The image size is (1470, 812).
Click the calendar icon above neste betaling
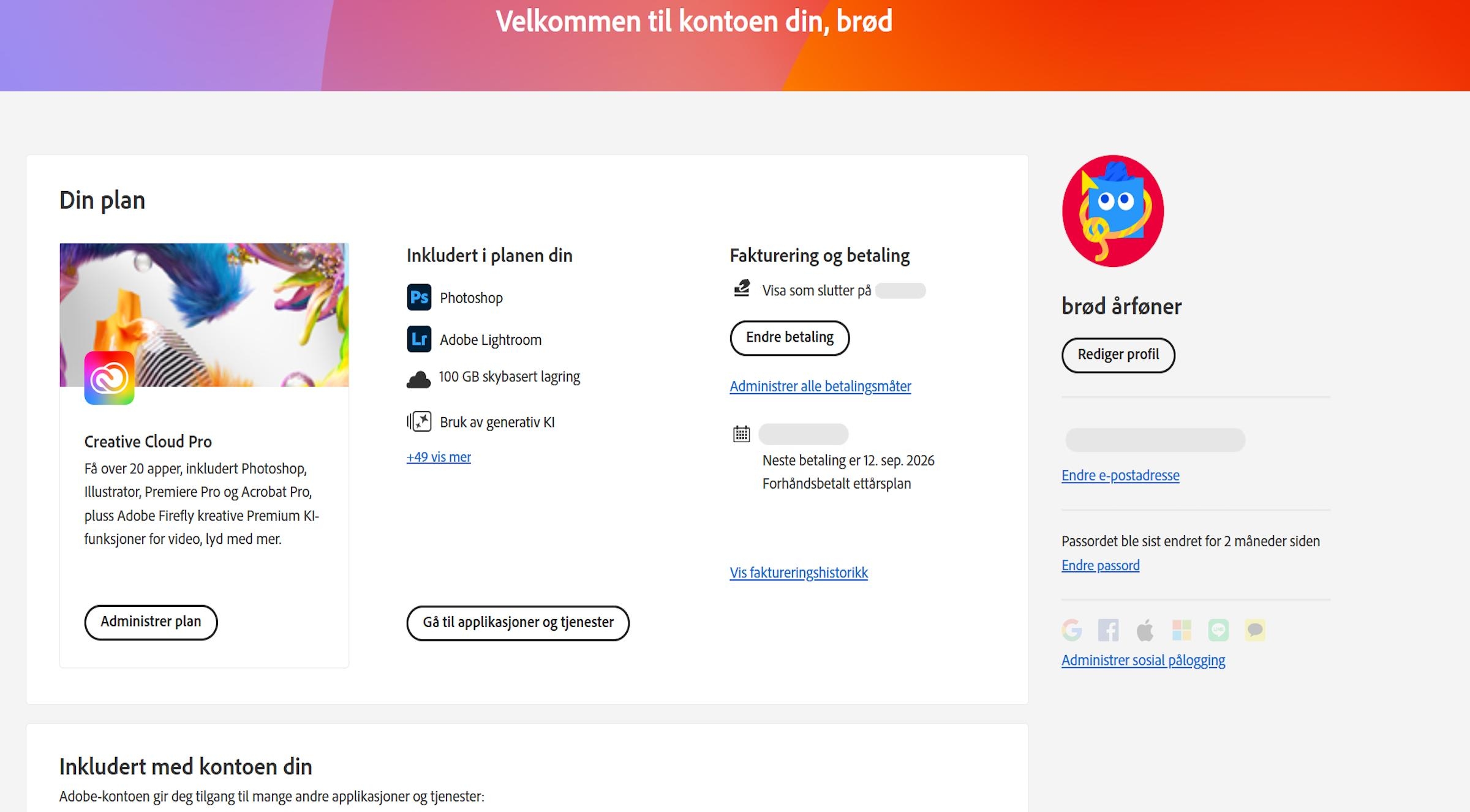(741, 434)
